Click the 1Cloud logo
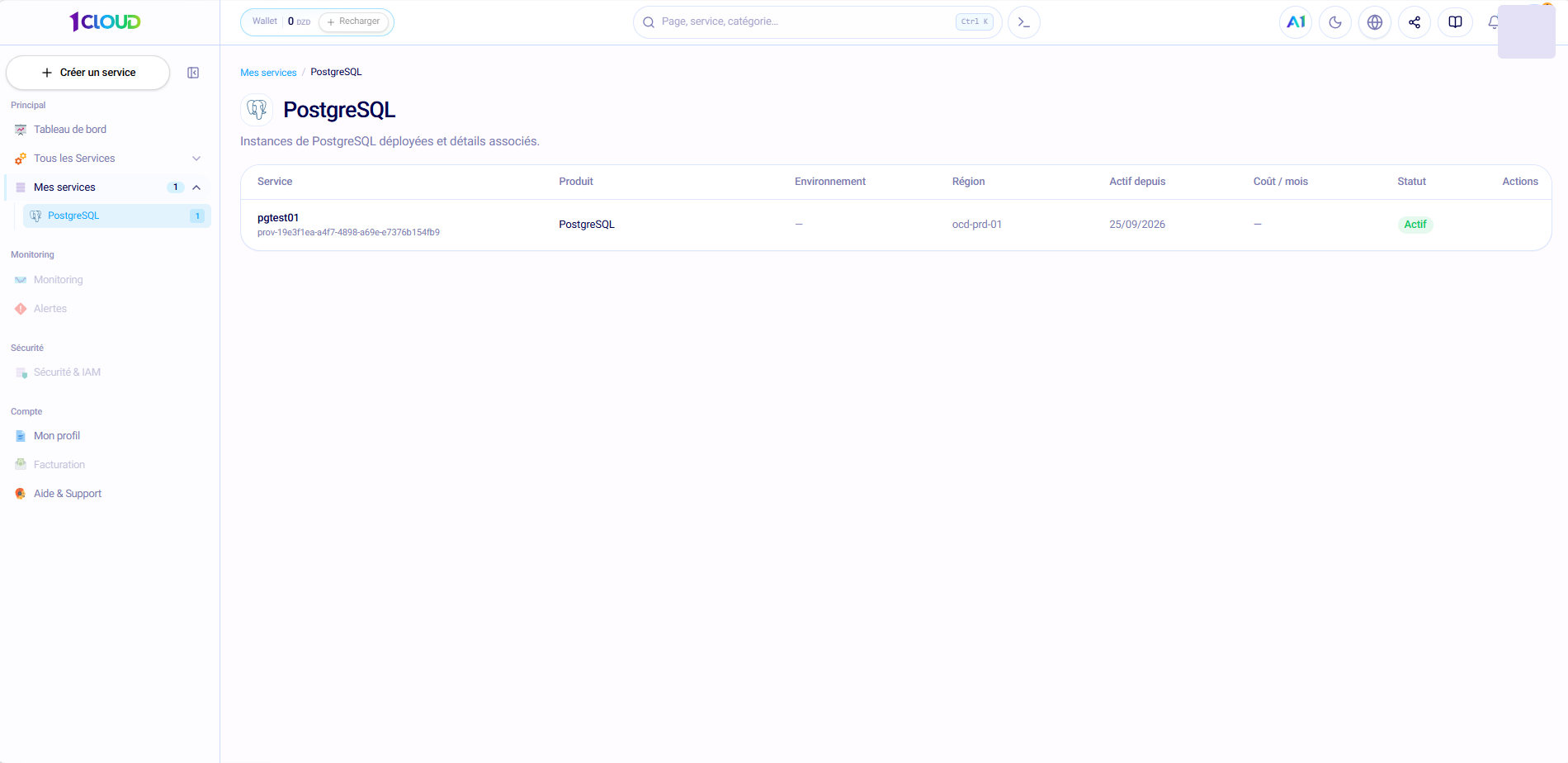Image resolution: width=1568 pixels, height=763 pixels. [x=105, y=21]
